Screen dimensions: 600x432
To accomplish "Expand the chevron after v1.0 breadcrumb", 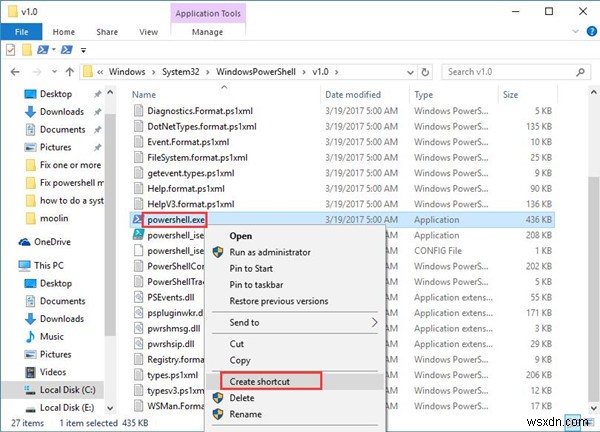I will [x=337, y=72].
